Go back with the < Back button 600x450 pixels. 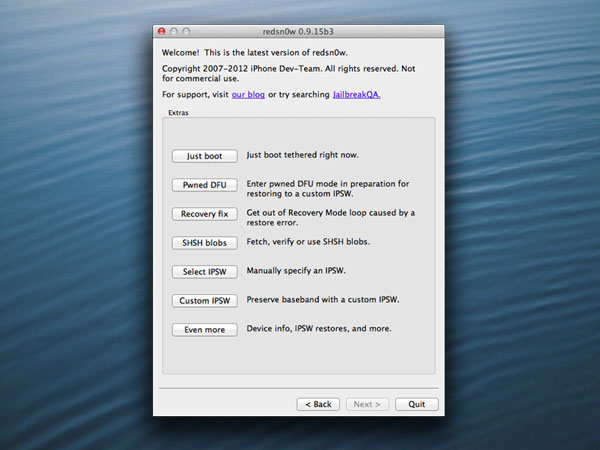(318, 404)
